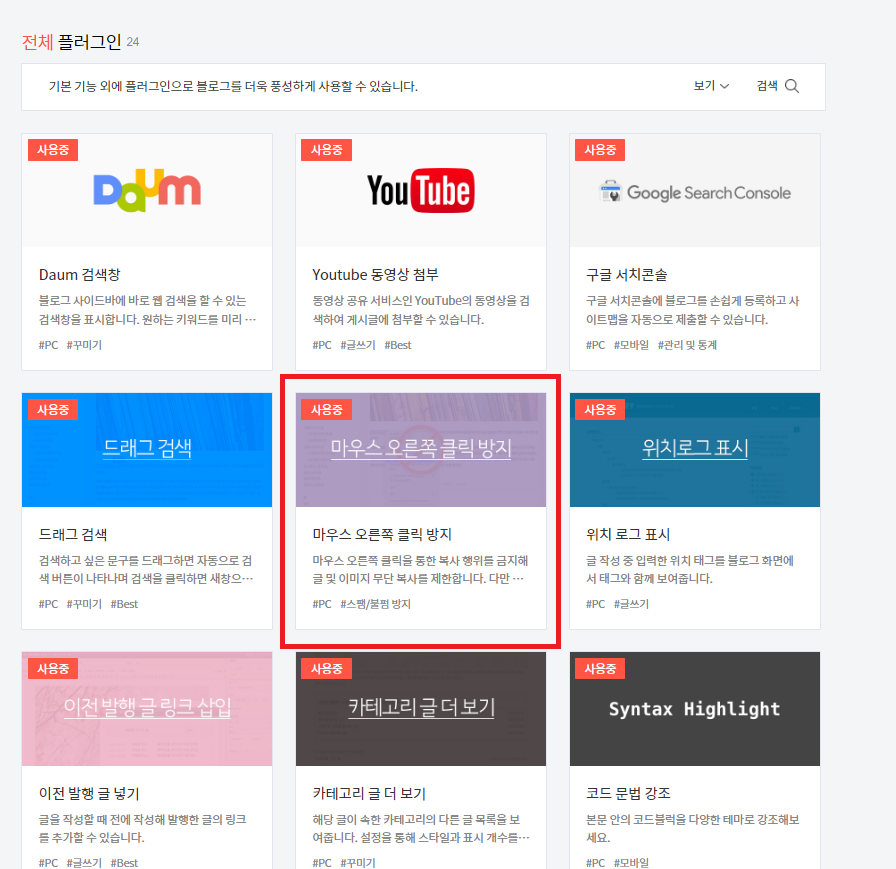
Task: Click #Best tag under Youtube 동영상 첨부
Action: tap(398, 345)
